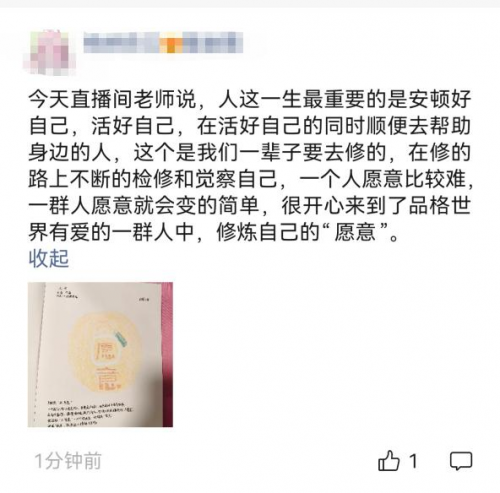Select post line starting 今天直播间老师说
Image resolution: width=500 pixels, height=493 pixels.
coord(250,99)
